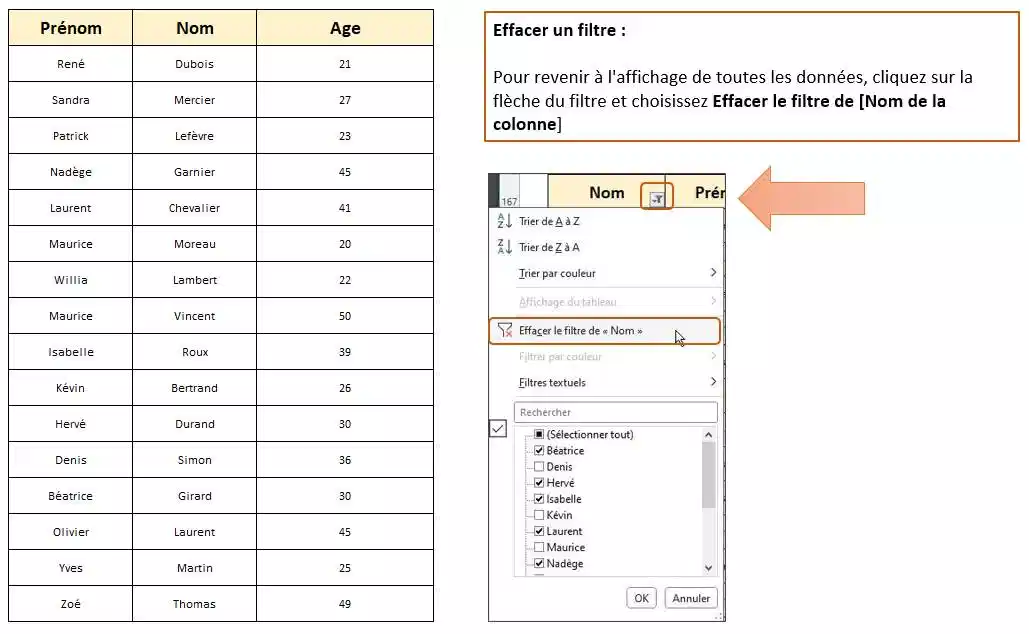Click the row number 167 cell
The height and width of the screenshot is (634, 1029).
click(509, 192)
